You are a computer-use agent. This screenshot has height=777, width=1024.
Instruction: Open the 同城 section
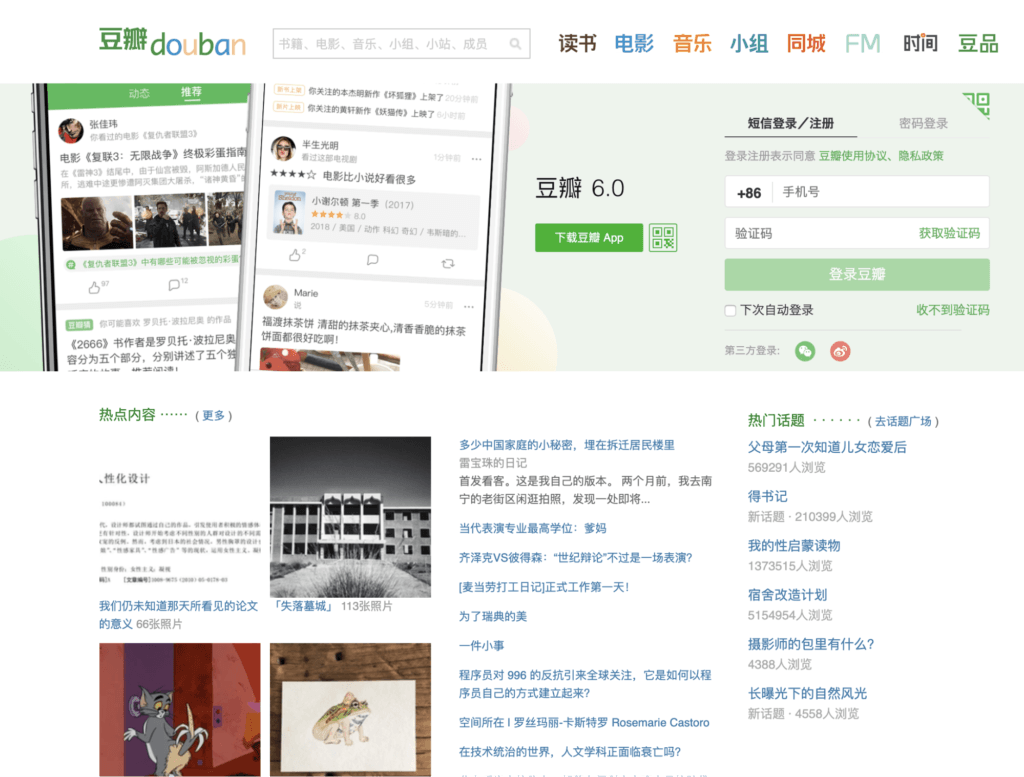(806, 44)
